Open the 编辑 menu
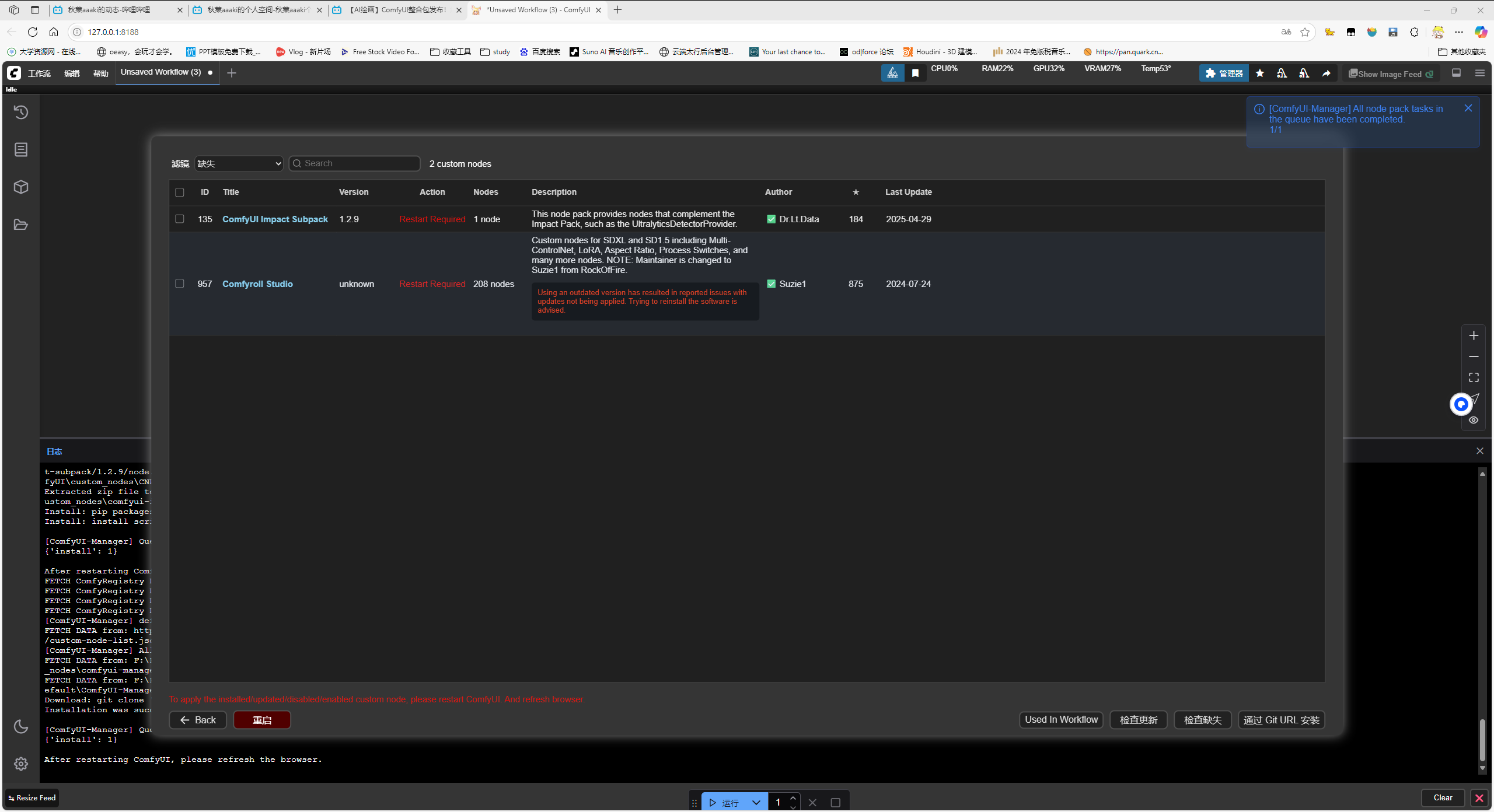The width and height of the screenshot is (1494, 812). click(72, 73)
